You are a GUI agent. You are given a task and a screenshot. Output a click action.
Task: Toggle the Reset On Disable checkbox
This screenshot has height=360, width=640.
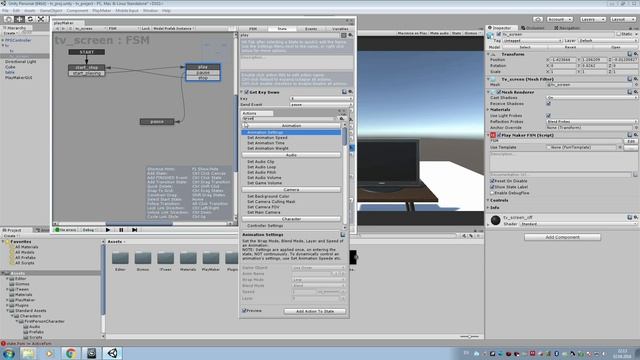(492, 181)
